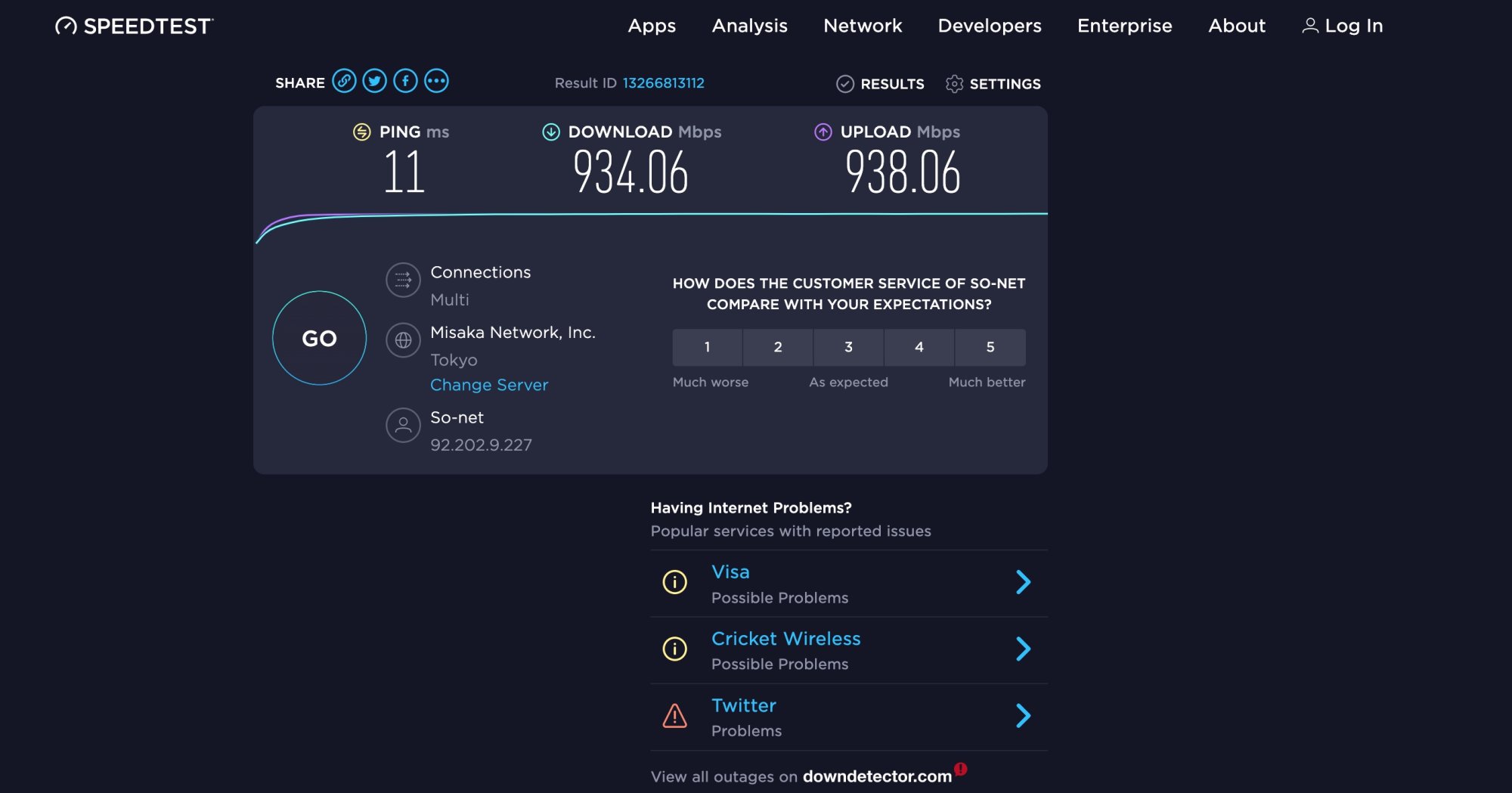Open the Analysis menu
The image size is (1512, 793).
(750, 26)
